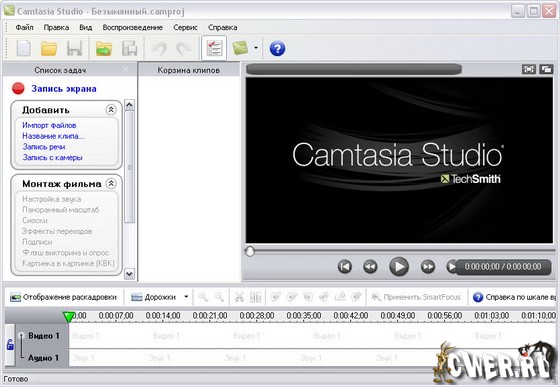Click the timeline zoom in magnifier
Screen dimensions: 560x387
[x=203, y=297]
